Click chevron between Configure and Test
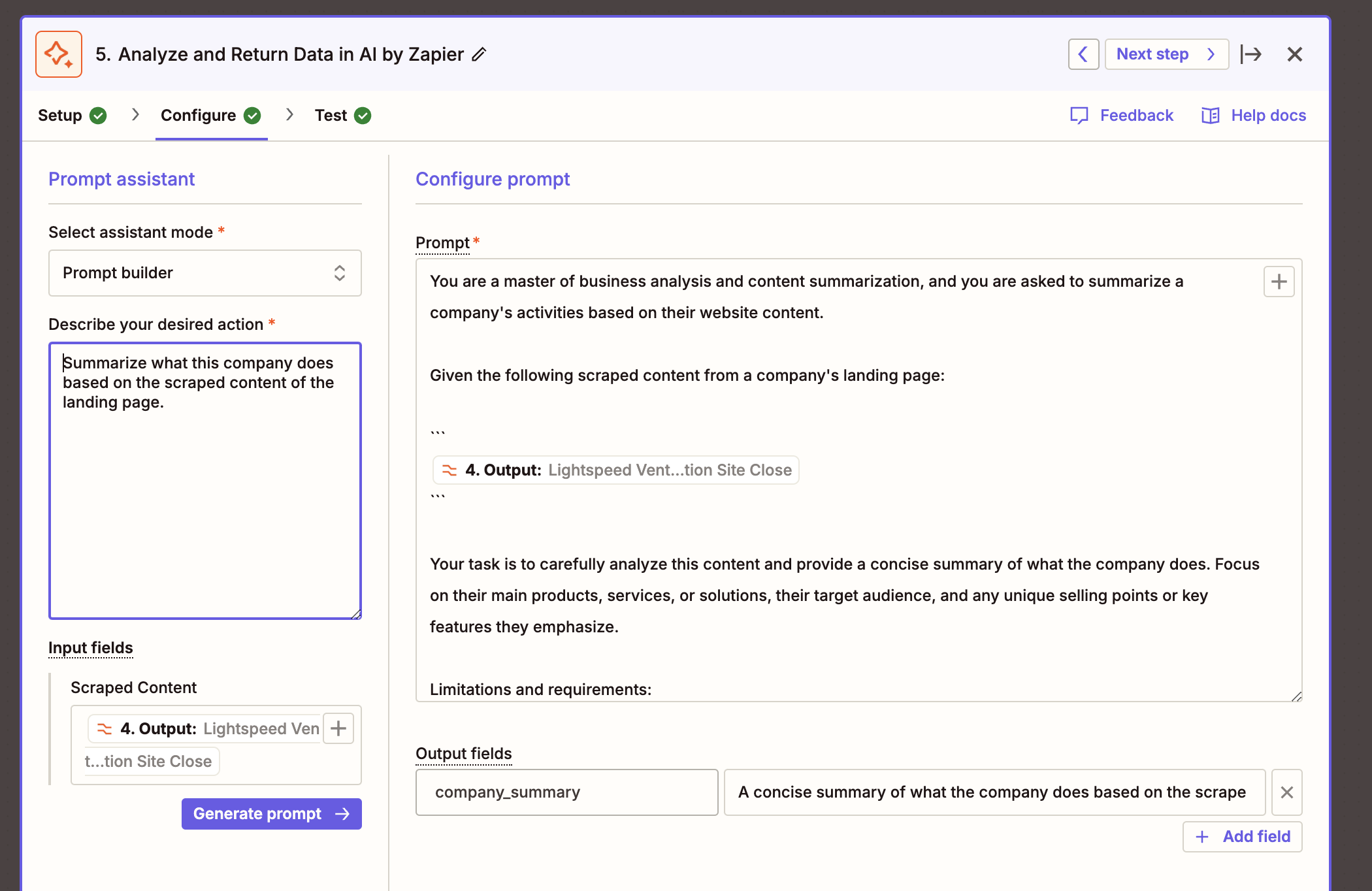Viewport: 1372px width, 891px height. 289,115
